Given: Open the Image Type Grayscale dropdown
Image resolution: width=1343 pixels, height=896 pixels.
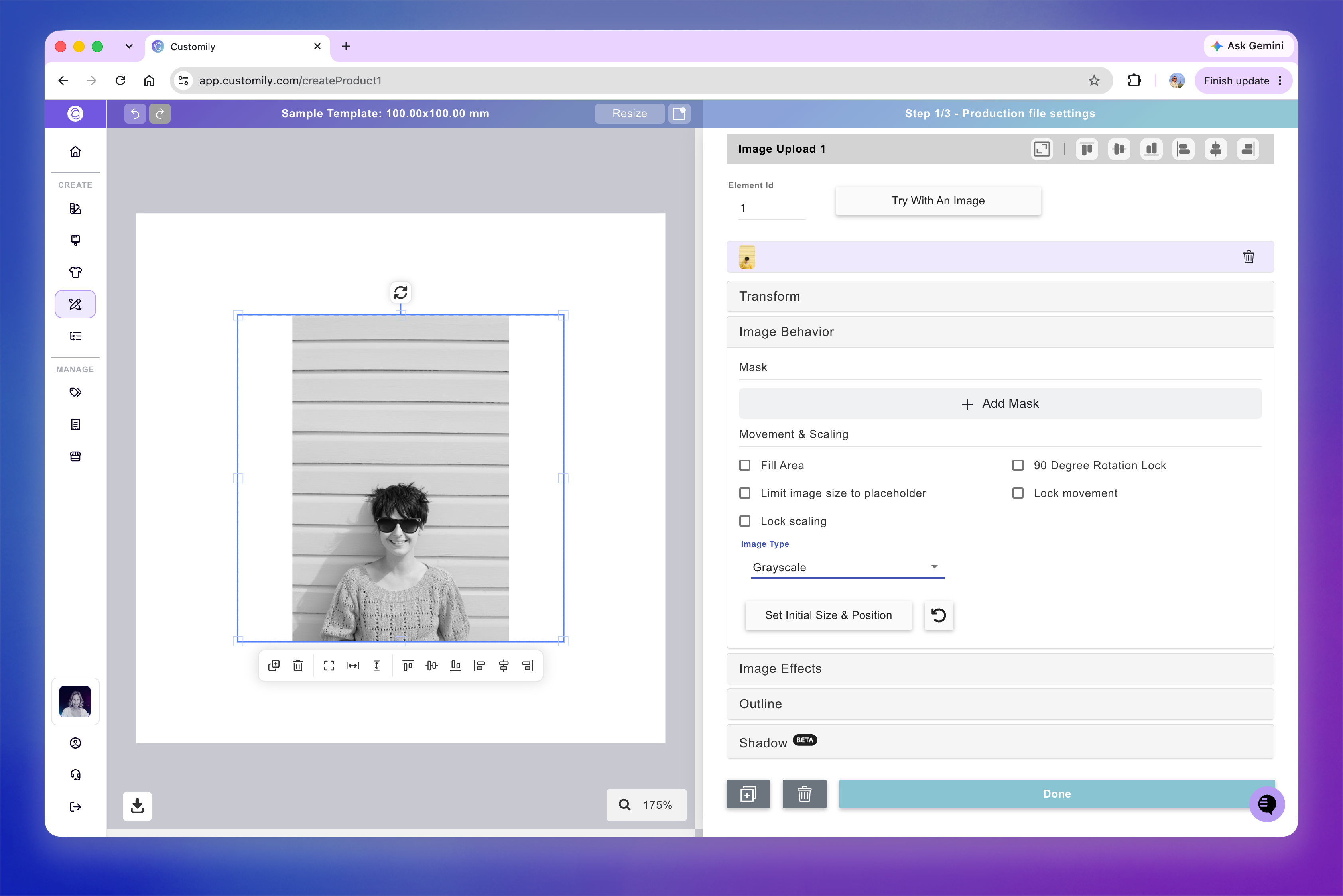Looking at the screenshot, I should [x=848, y=567].
